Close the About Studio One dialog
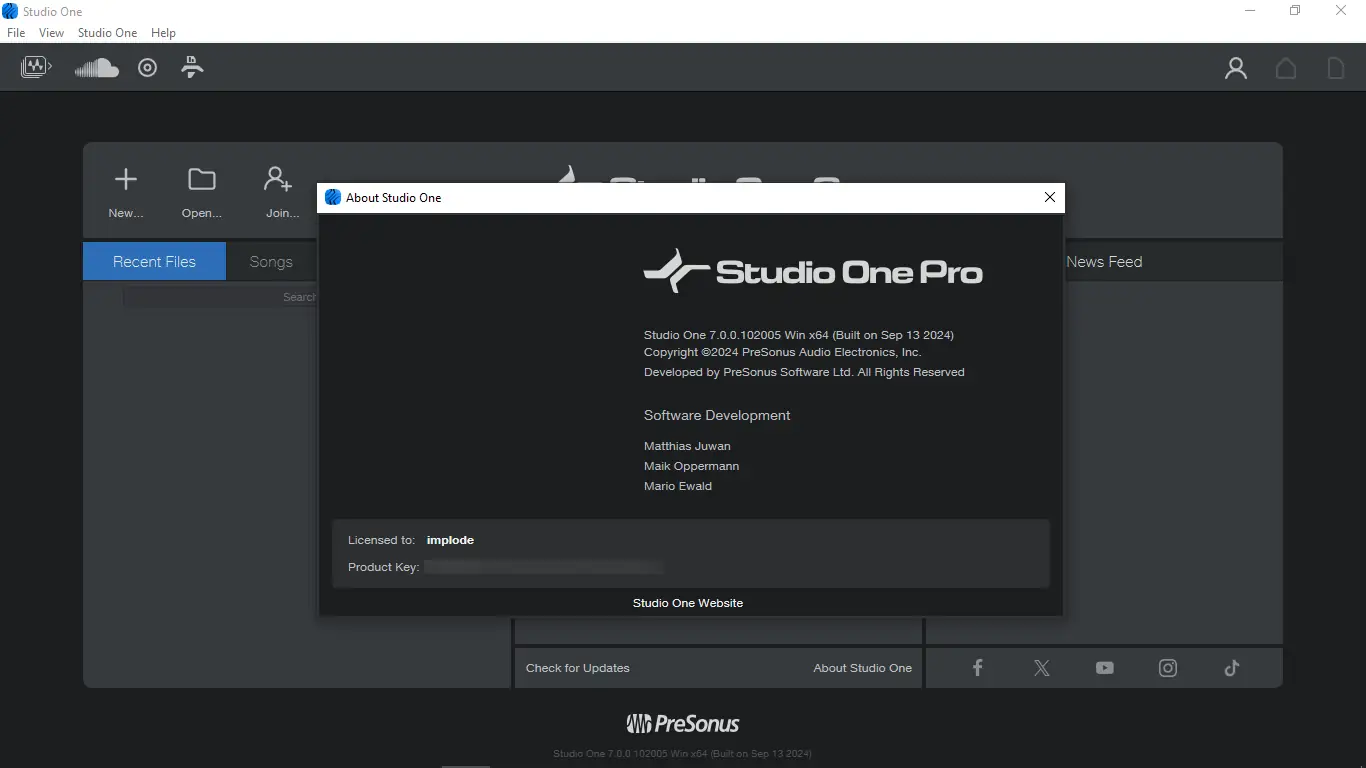Viewport: 1366px width, 768px height. coord(1050,198)
